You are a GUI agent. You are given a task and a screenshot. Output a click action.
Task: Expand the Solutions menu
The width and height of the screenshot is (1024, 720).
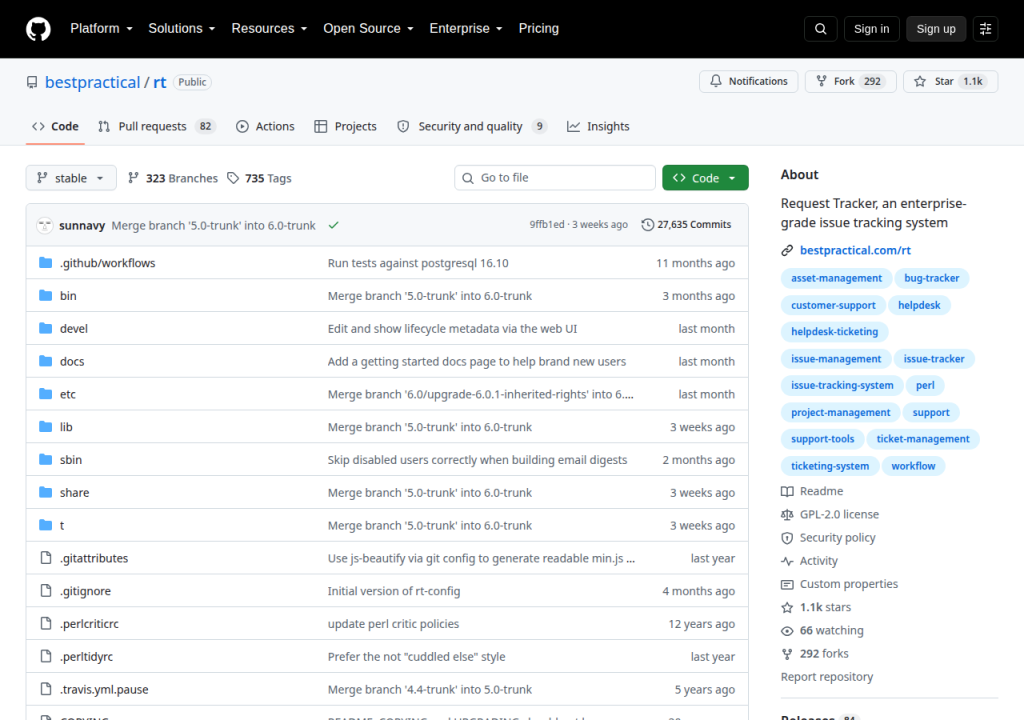point(182,29)
